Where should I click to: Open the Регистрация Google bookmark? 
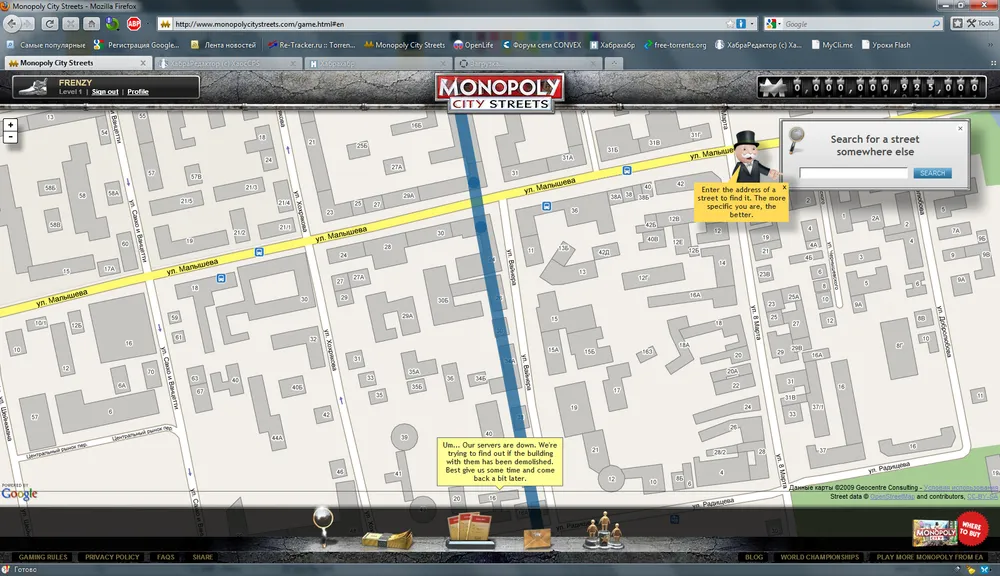136,45
